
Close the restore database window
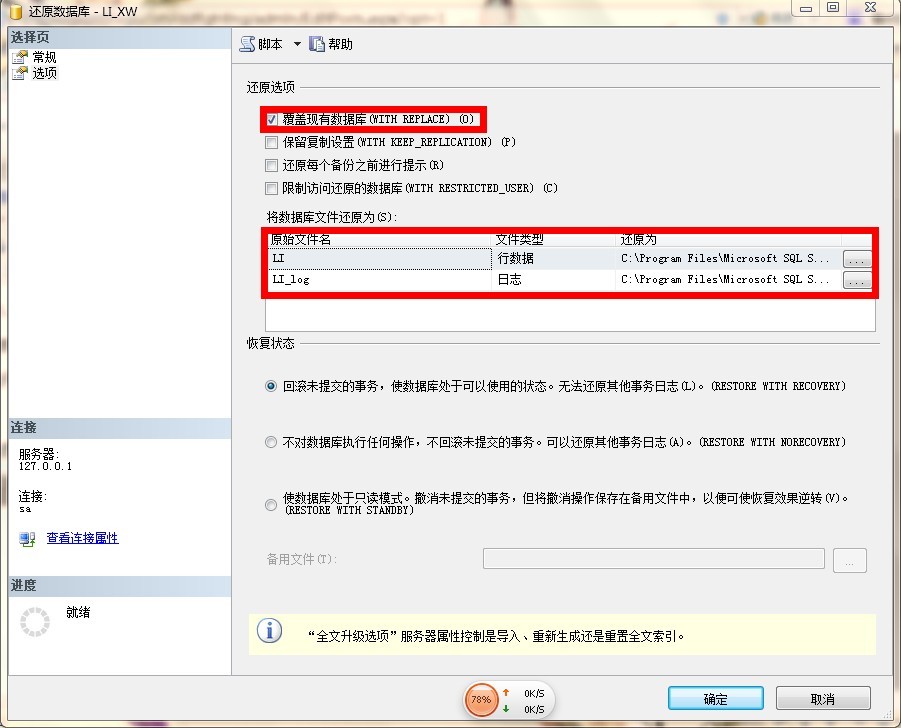(871, 7)
